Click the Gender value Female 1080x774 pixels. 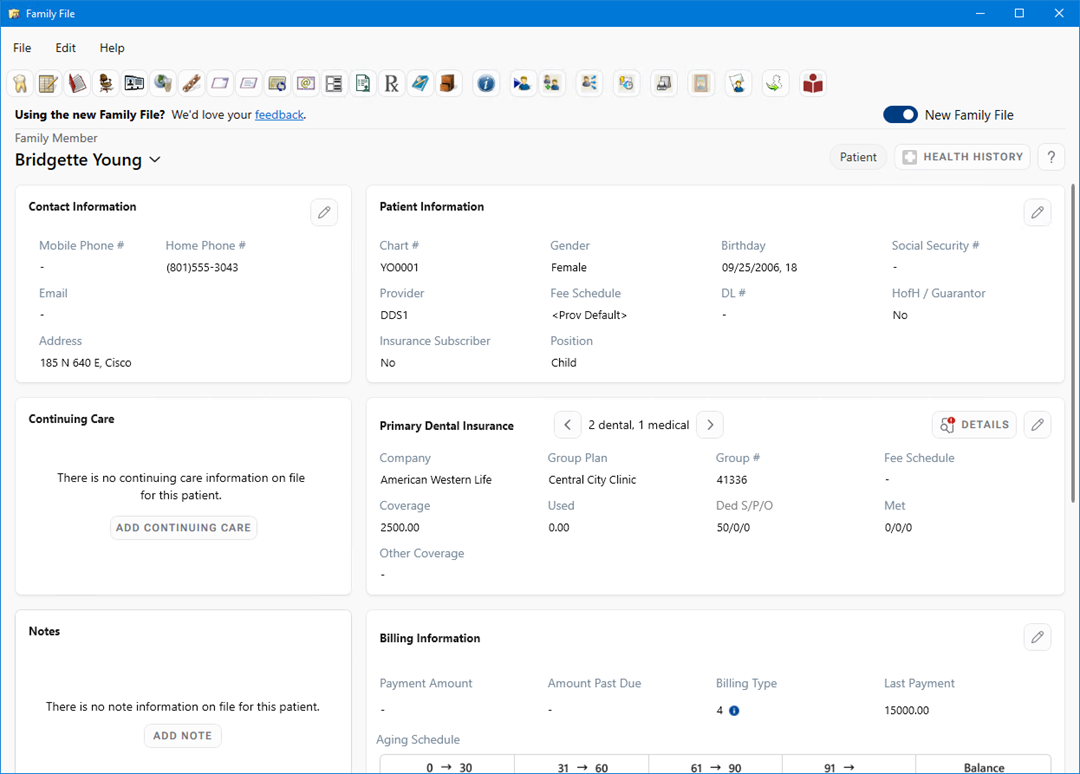[569, 267]
